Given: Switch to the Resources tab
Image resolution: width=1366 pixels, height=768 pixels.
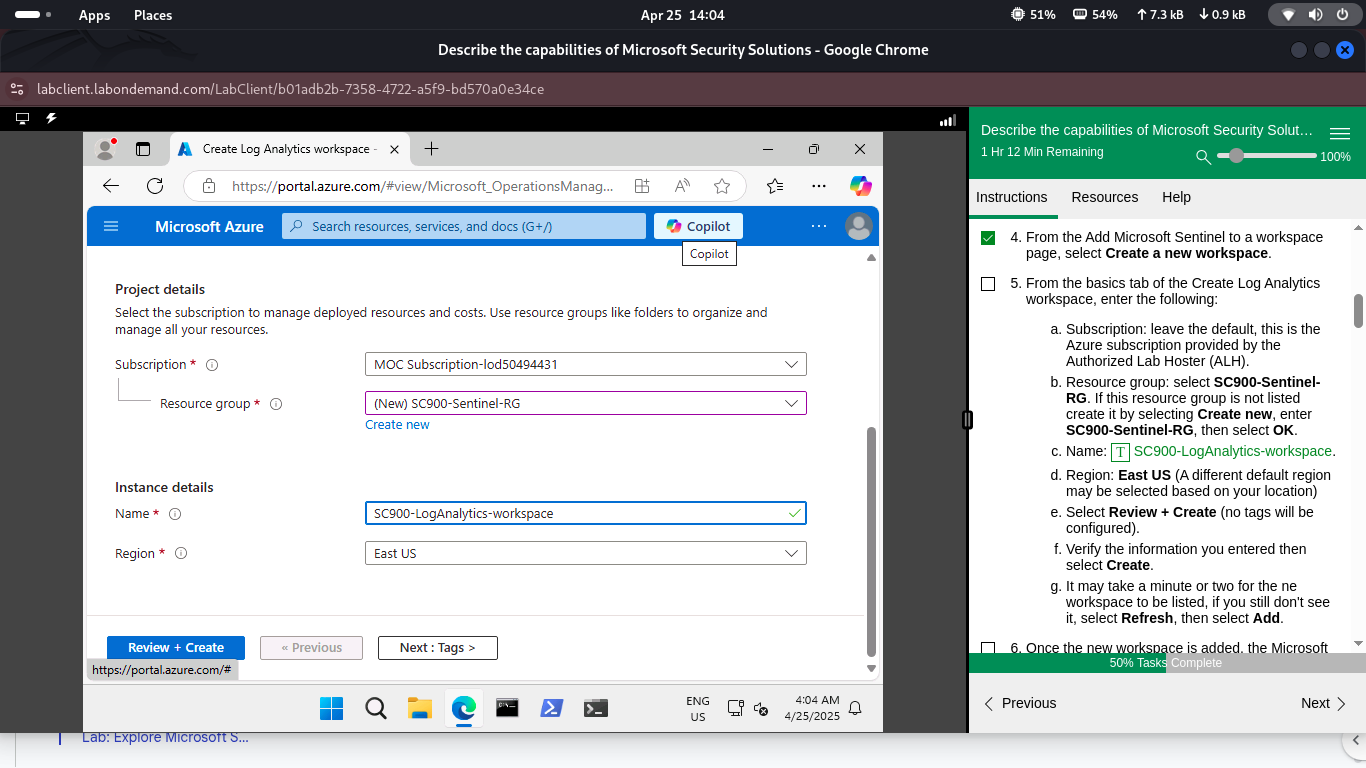Looking at the screenshot, I should [x=1105, y=197].
